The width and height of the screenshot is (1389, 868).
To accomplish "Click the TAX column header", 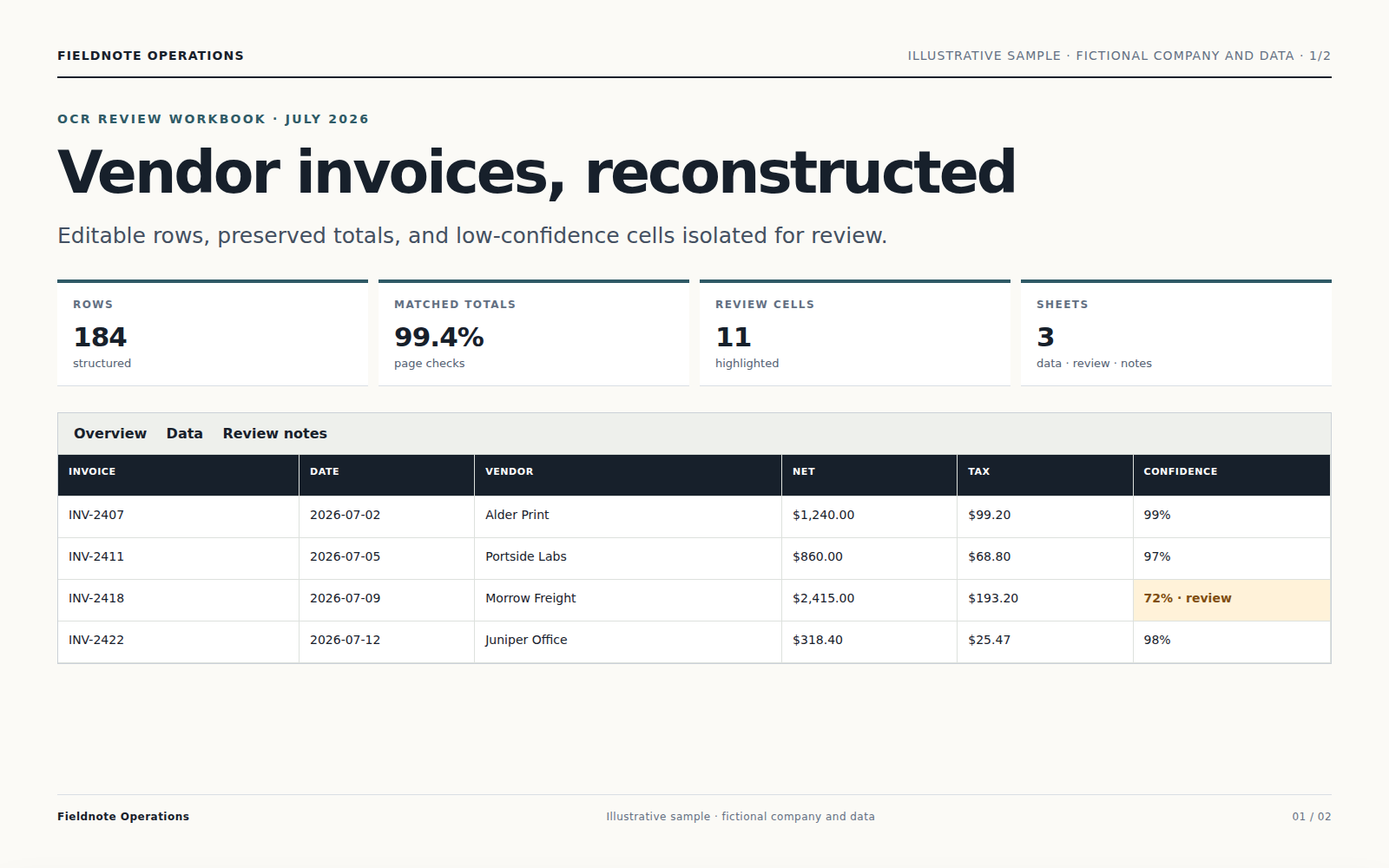I will 1045,475.
